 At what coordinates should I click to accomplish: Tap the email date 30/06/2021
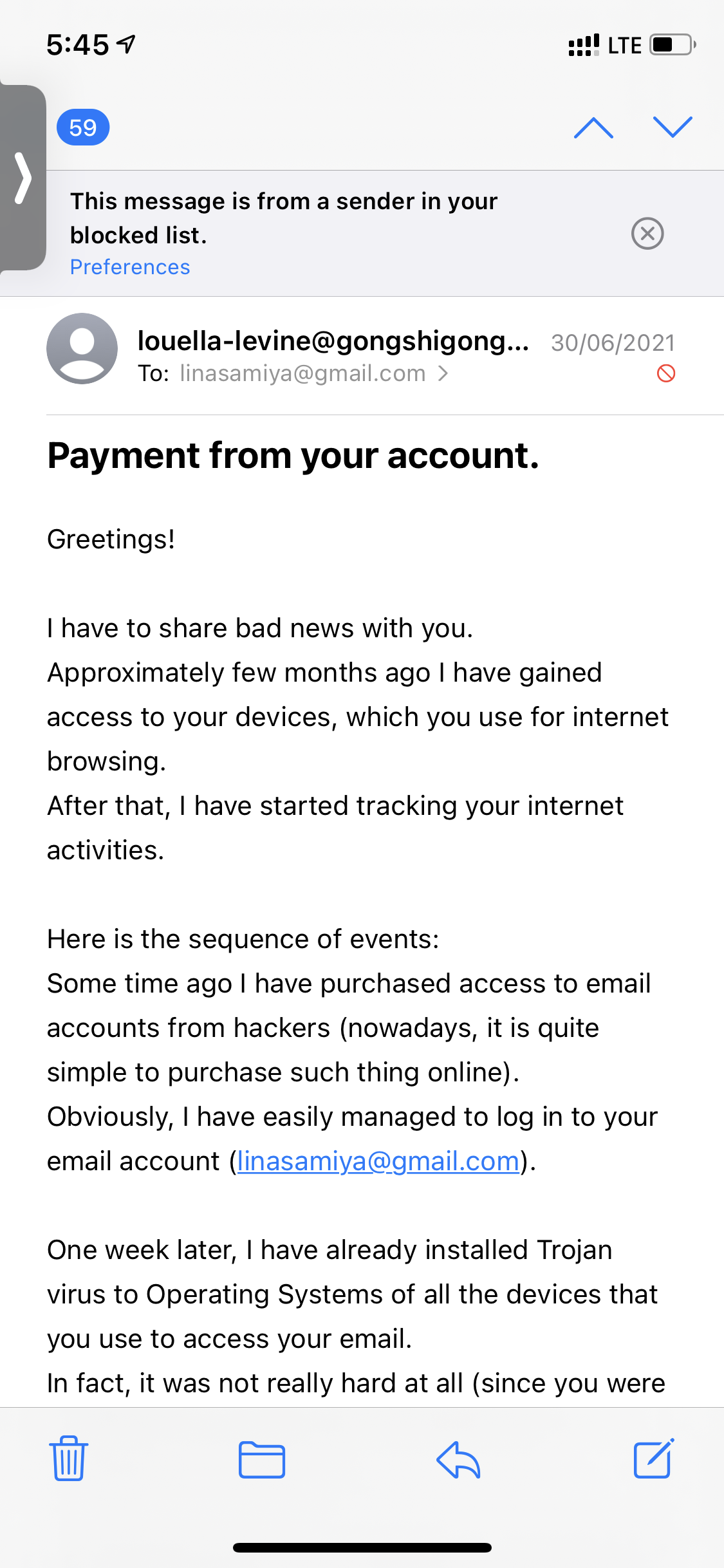[613, 343]
